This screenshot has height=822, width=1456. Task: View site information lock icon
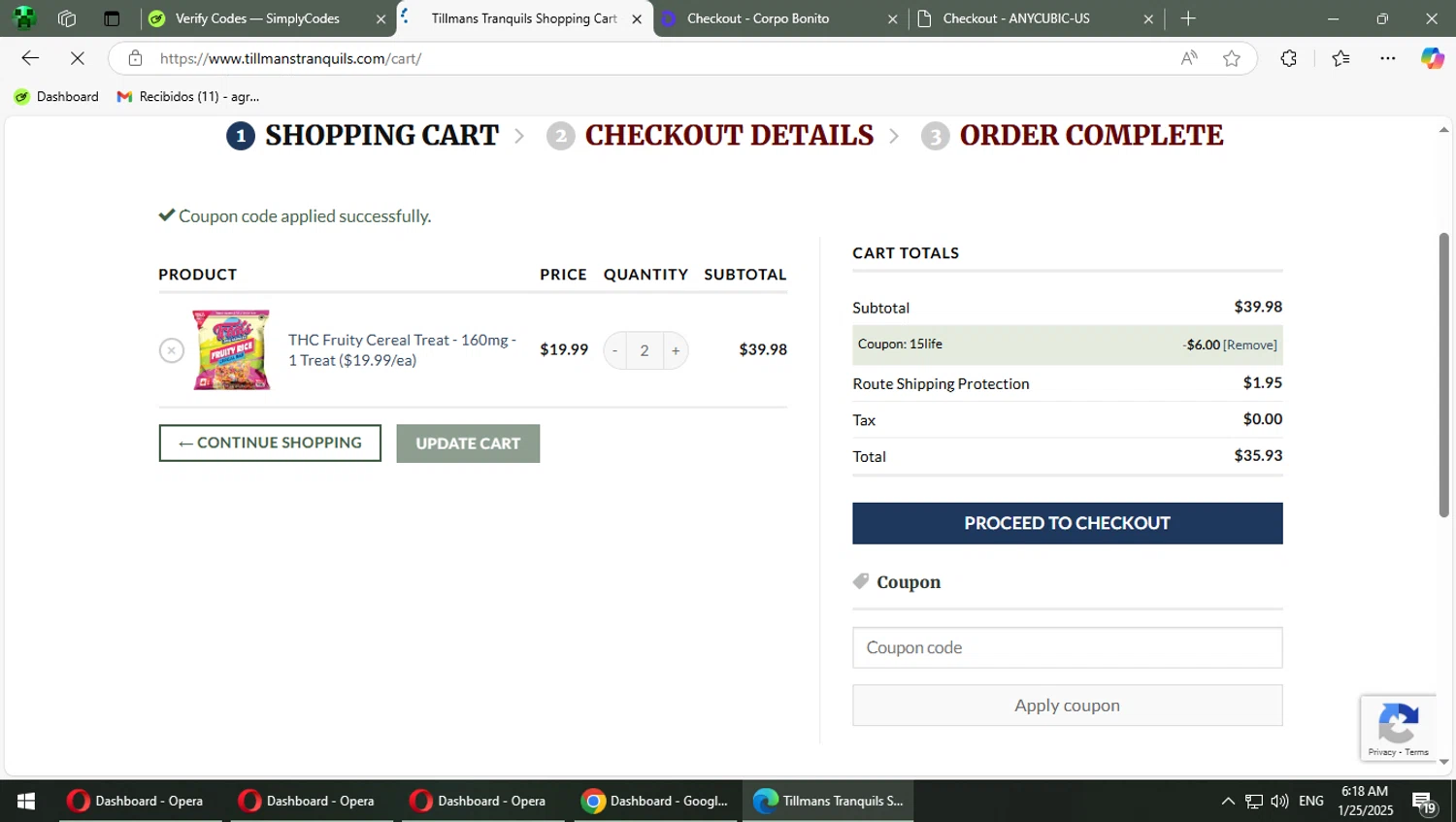click(x=135, y=58)
